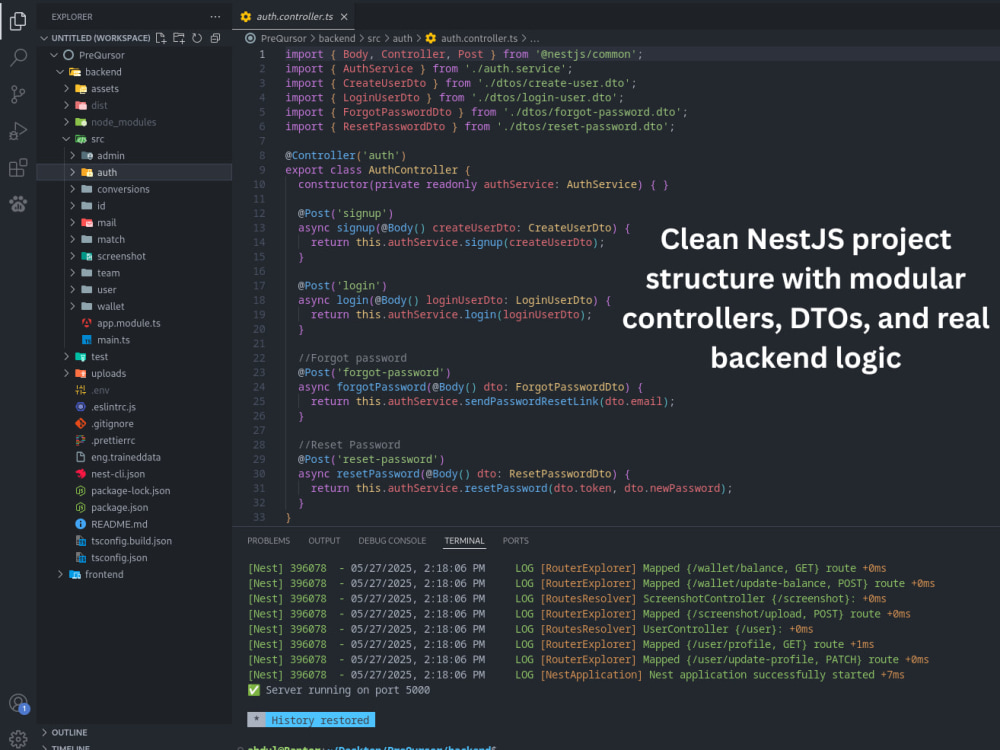Screen dimensions: 1000x750
Task: Switch to the PORTS panel tab
Action: click(515, 540)
